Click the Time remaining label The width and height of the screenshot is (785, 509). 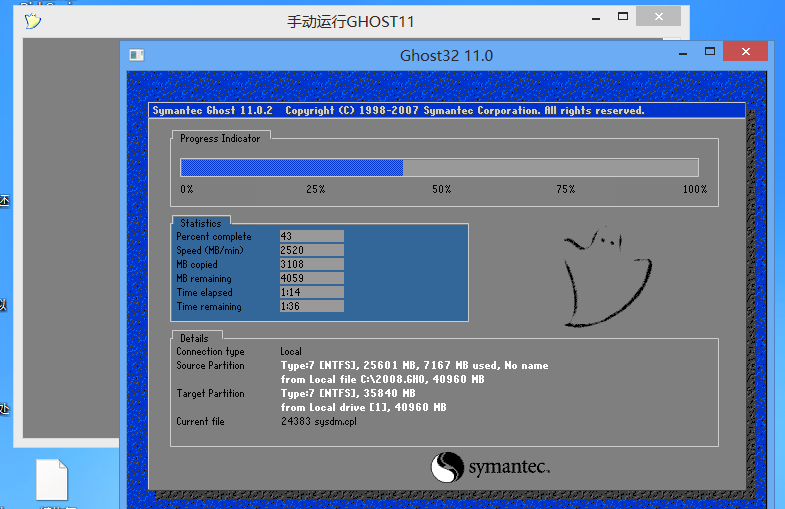point(209,306)
